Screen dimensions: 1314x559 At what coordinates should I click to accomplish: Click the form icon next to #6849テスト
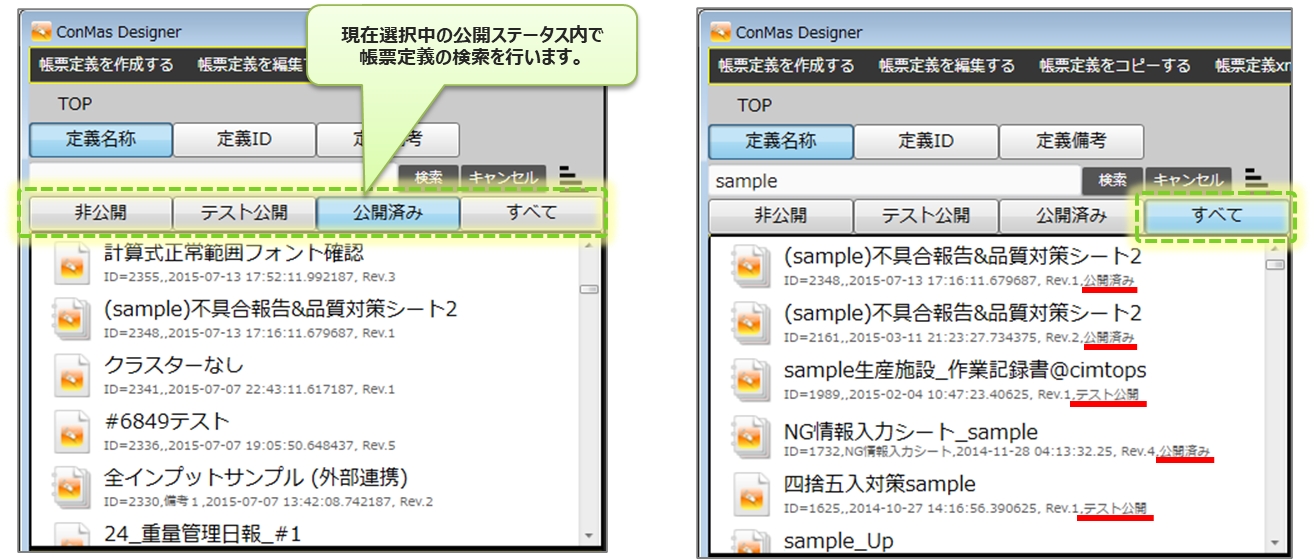pos(72,431)
